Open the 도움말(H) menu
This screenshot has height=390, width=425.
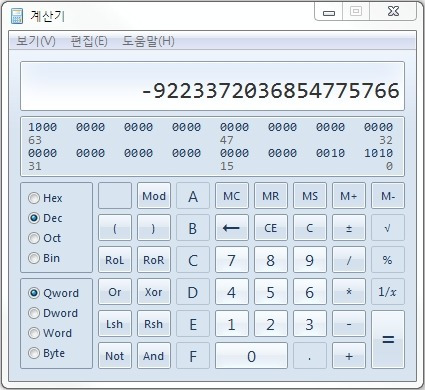148,41
